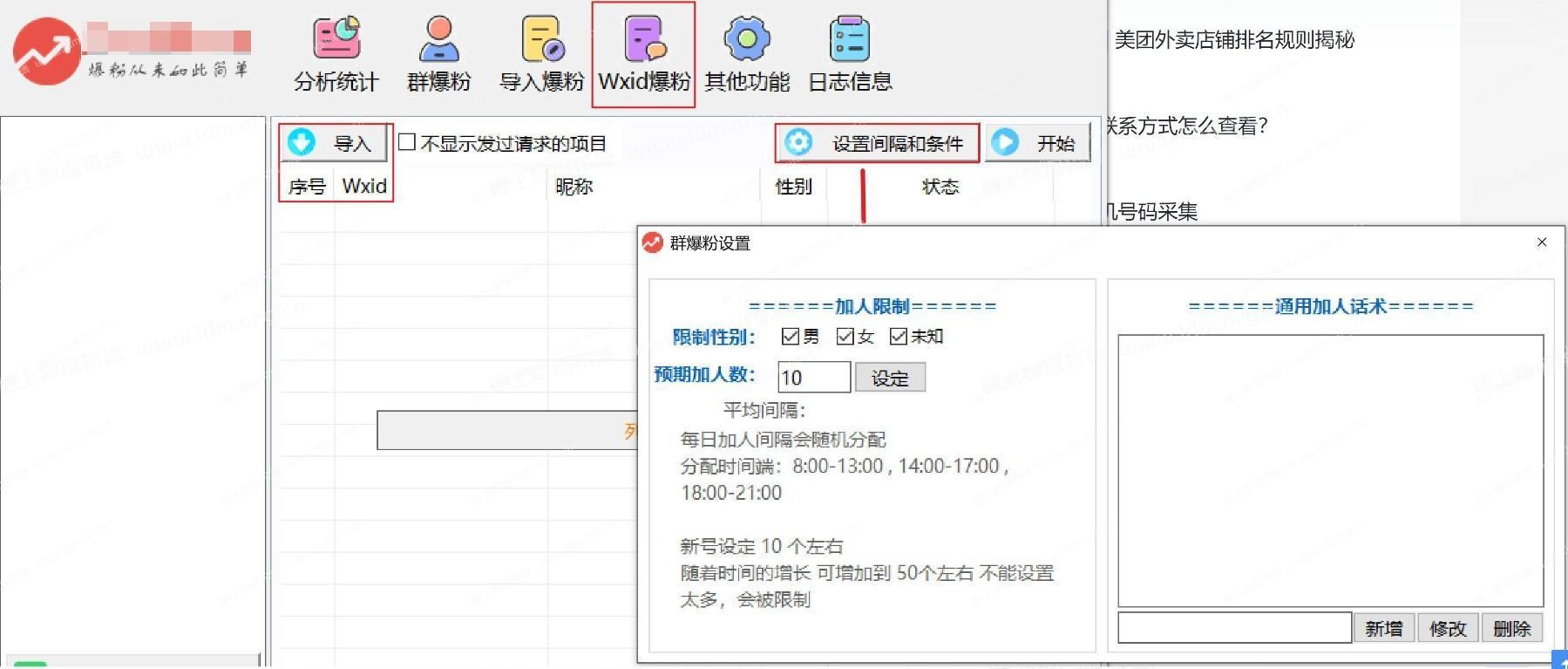Image resolution: width=1568 pixels, height=669 pixels.
Task: Click the 设定 button
Action: [890, 378]
